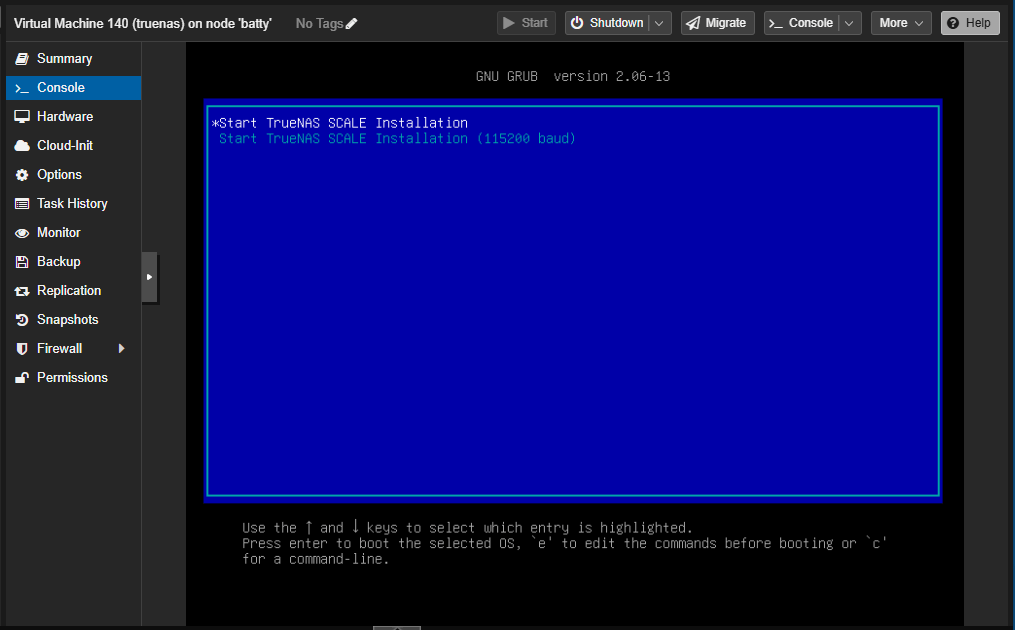The height and width of the screenshot is (630, 1015).
Task: Open the Shutdown dropdown arrow
Action: [x=659, y=23]
